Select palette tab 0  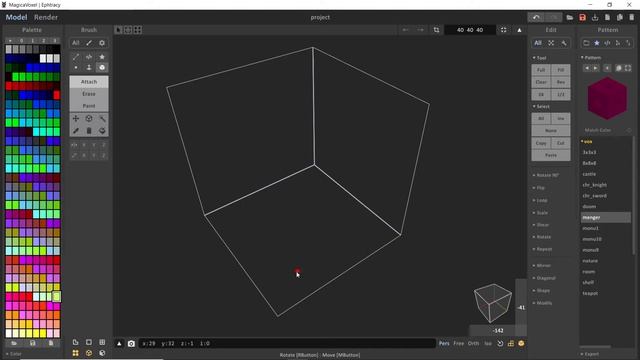[x=21, y=40]
